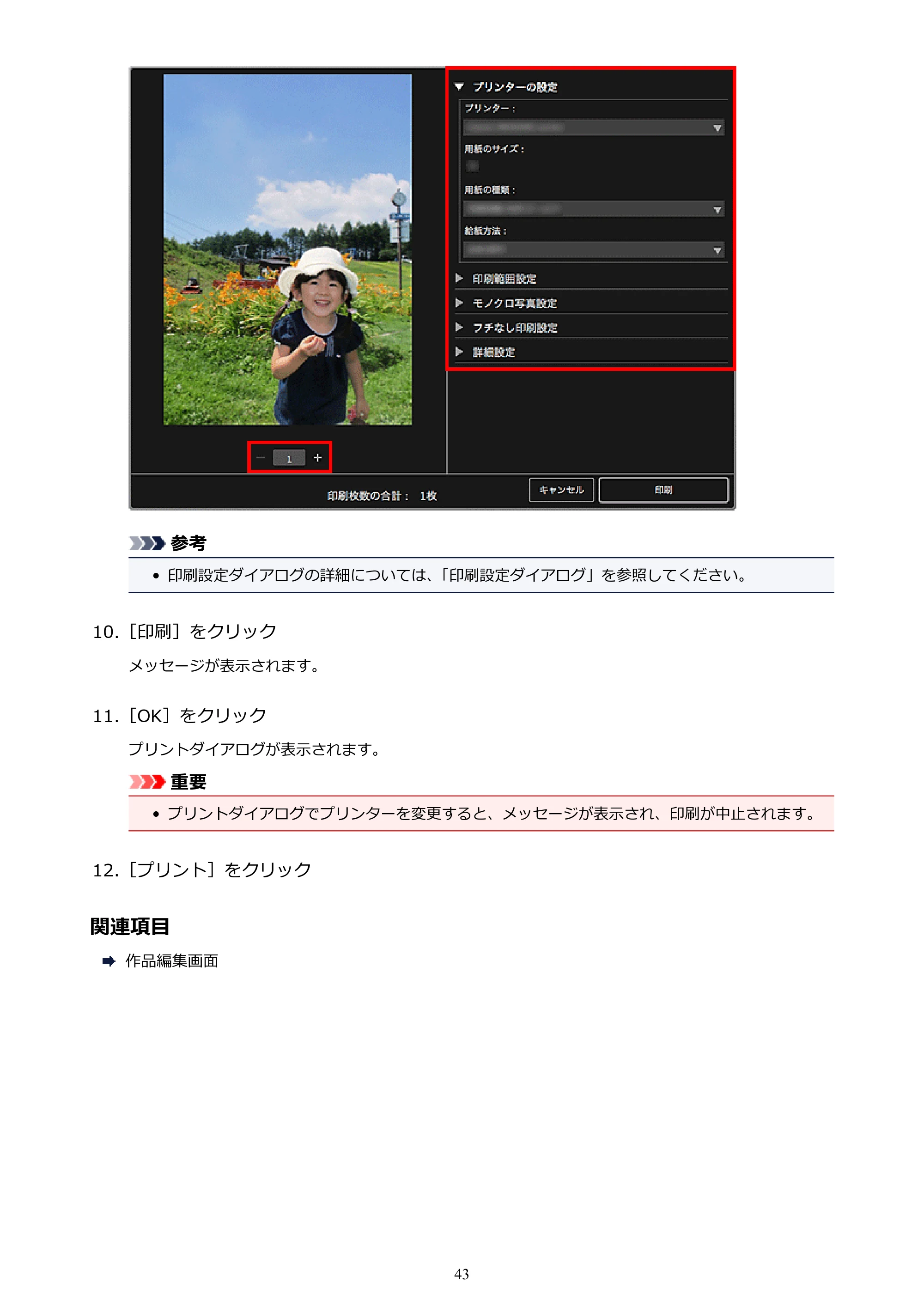924x1307 pixels.
Task: Click the 重要 red chevron icon
Action: coord(147,782)
